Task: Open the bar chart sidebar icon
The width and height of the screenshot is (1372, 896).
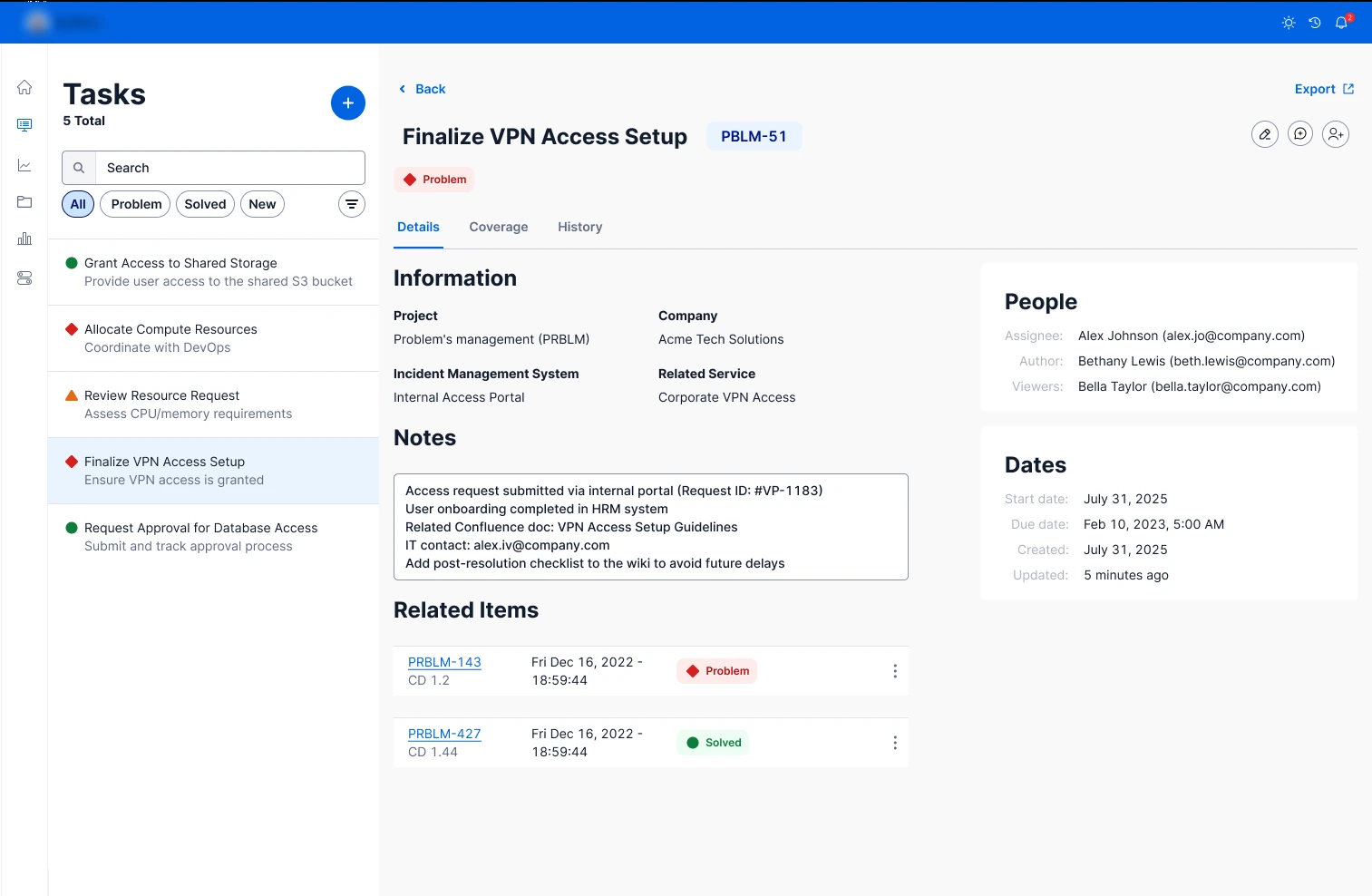Action: click(x=24, y=239)
